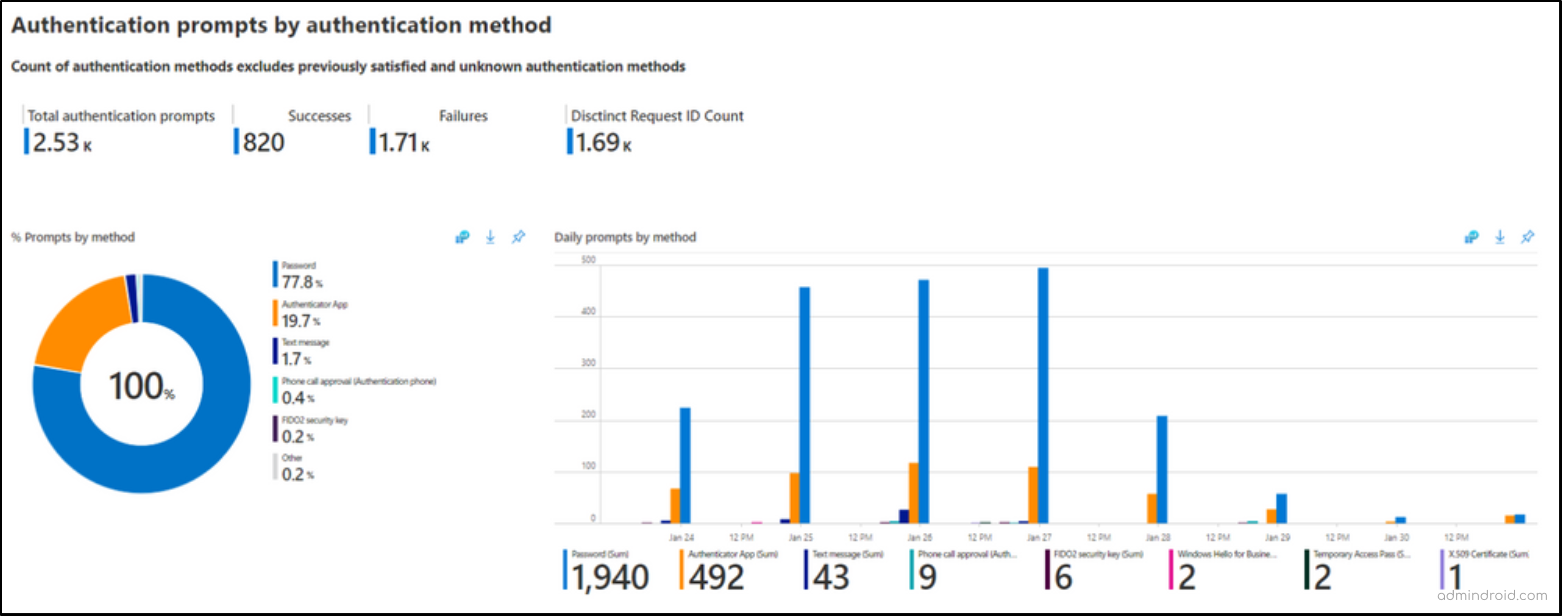Pin the % Prompts by method chart to dashboard
Screen dimensions: 1562x616
click(x=518, y=237)
